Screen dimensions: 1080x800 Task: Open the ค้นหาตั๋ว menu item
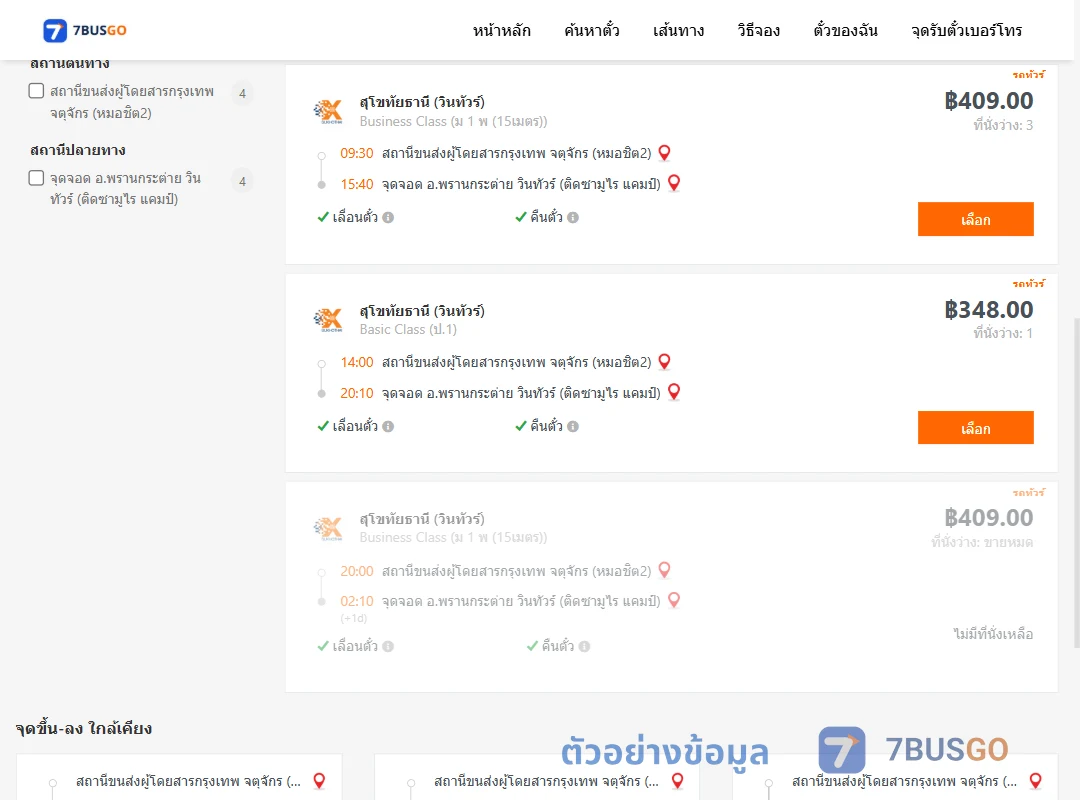(x=592, y=30)
